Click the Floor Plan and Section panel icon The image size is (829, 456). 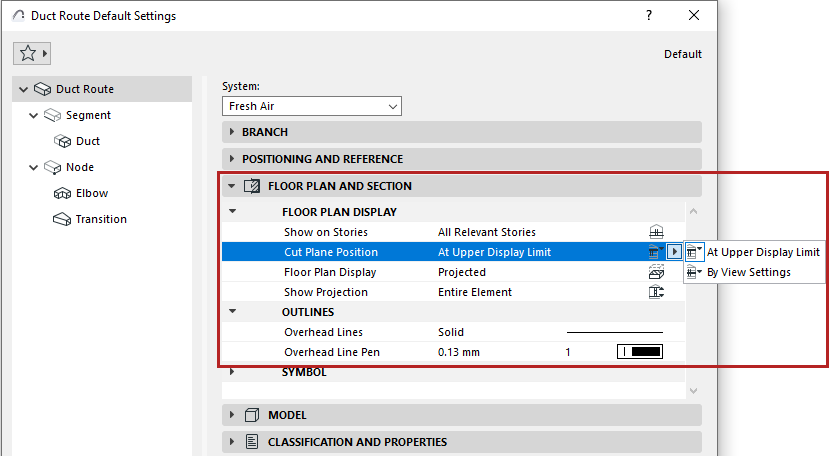pos(252,186)
